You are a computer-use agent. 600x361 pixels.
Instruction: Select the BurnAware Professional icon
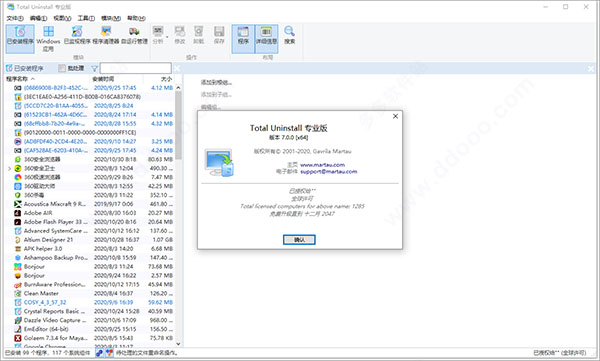pyautogui.click(x=18, y=284)
